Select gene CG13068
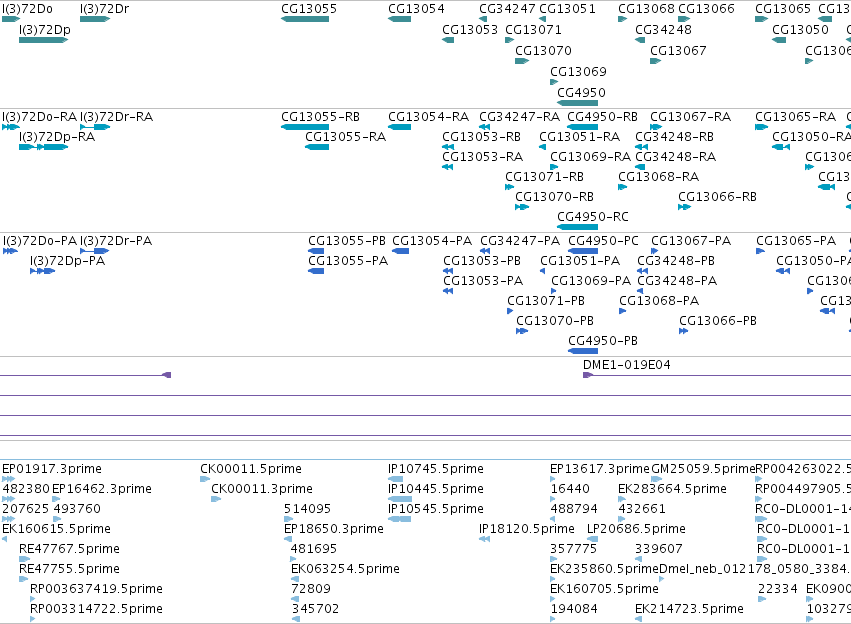 623,19
